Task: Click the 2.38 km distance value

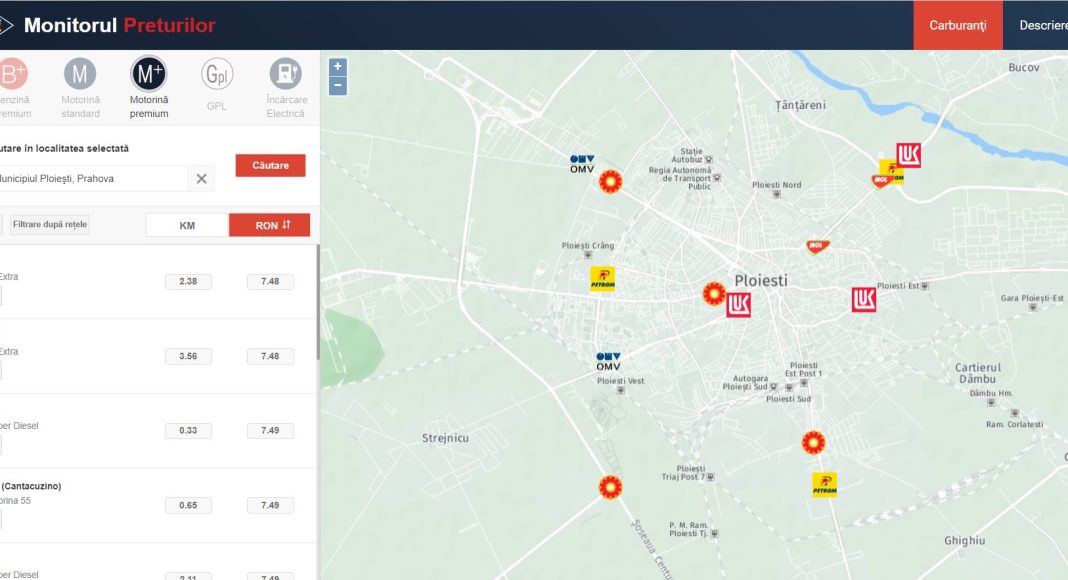Action: click(x=188, y=282)
